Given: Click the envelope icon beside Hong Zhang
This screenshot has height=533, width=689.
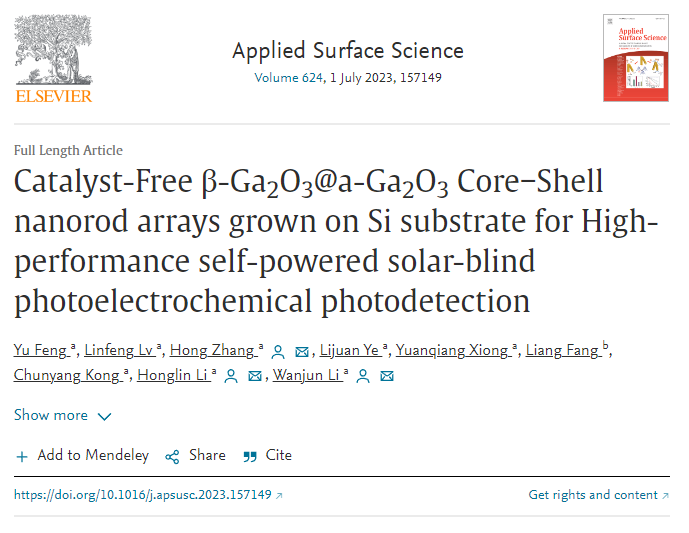Looking at the screenshot, I should pos(302,352).
